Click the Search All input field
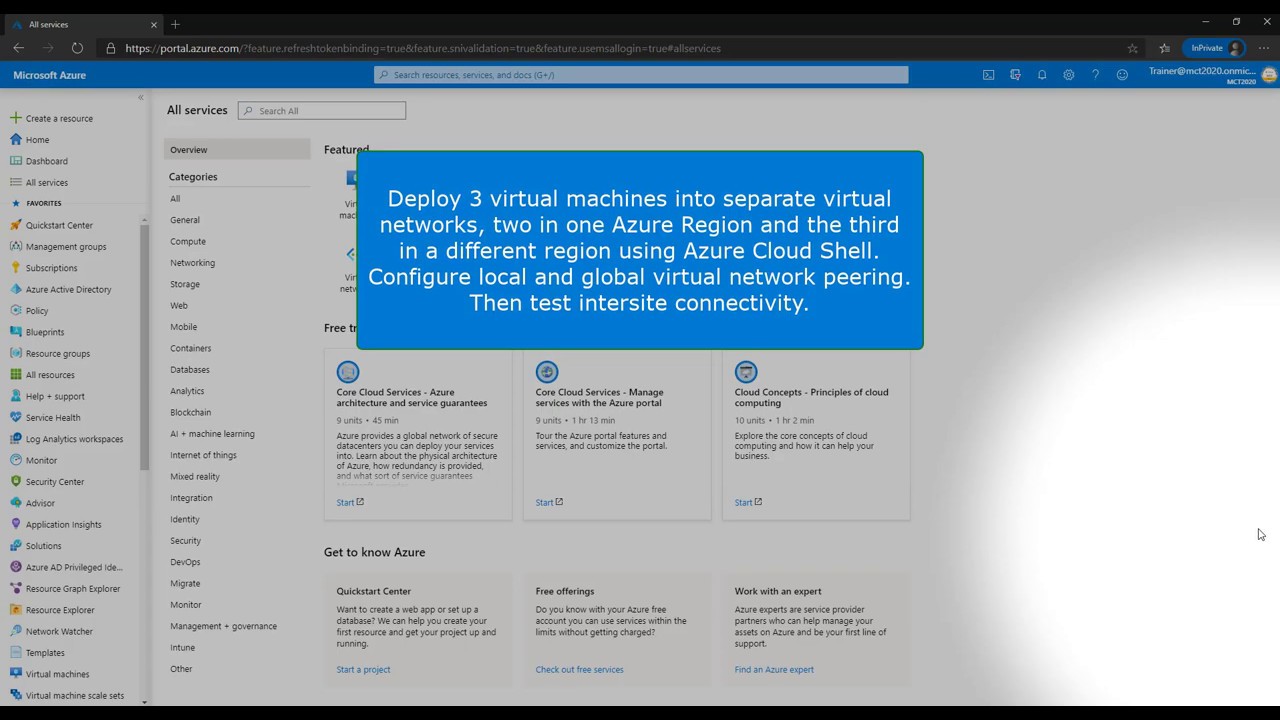 (322, 111)
